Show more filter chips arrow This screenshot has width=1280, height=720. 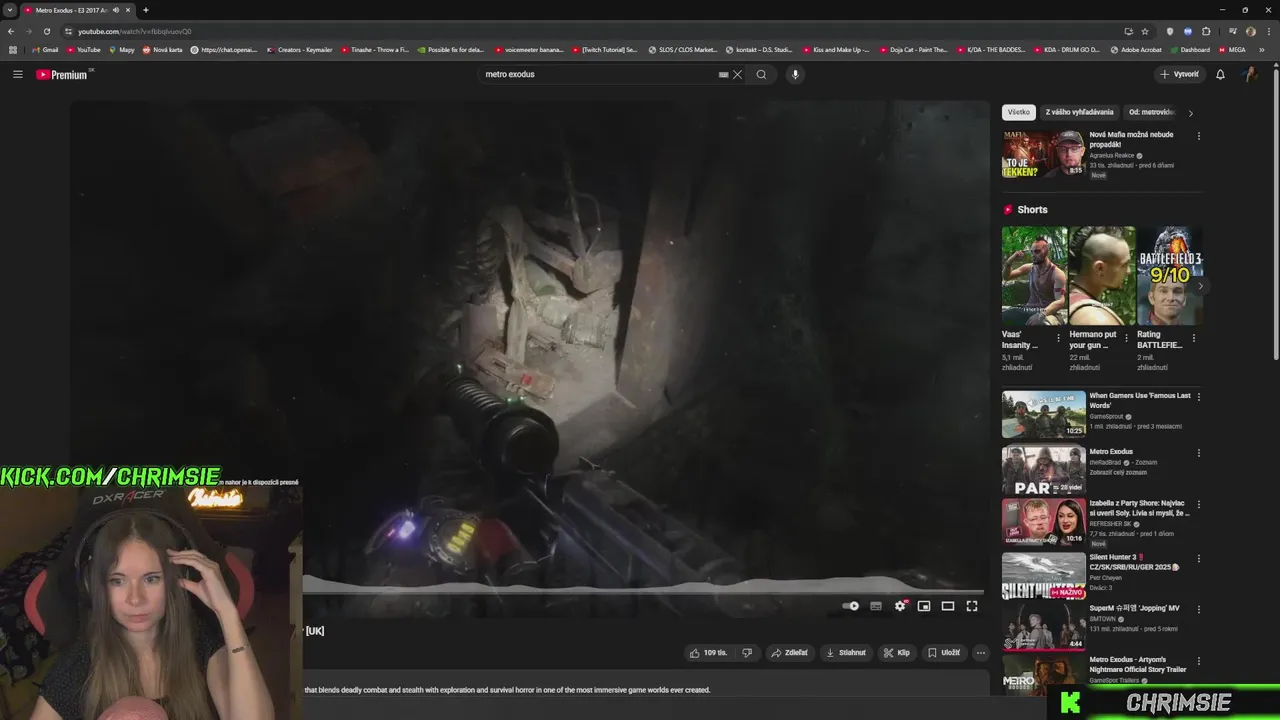tap(1190, 113)
